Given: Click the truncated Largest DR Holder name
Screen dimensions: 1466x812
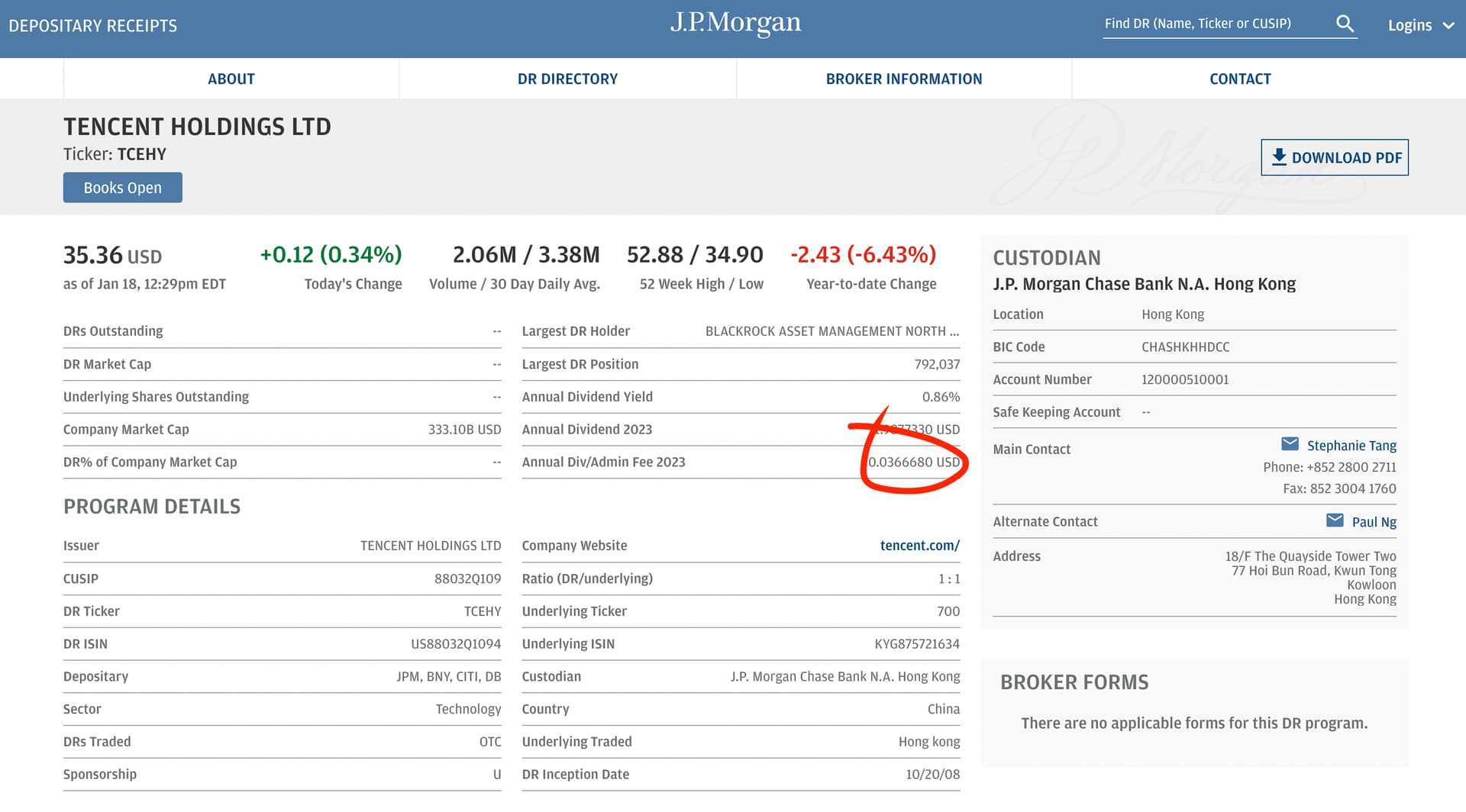Looking at the screenshot, I should pos(831,331).
